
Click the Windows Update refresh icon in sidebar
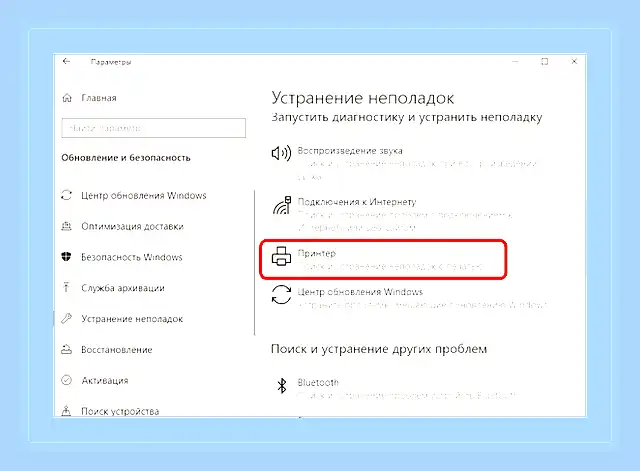(67, 195)
